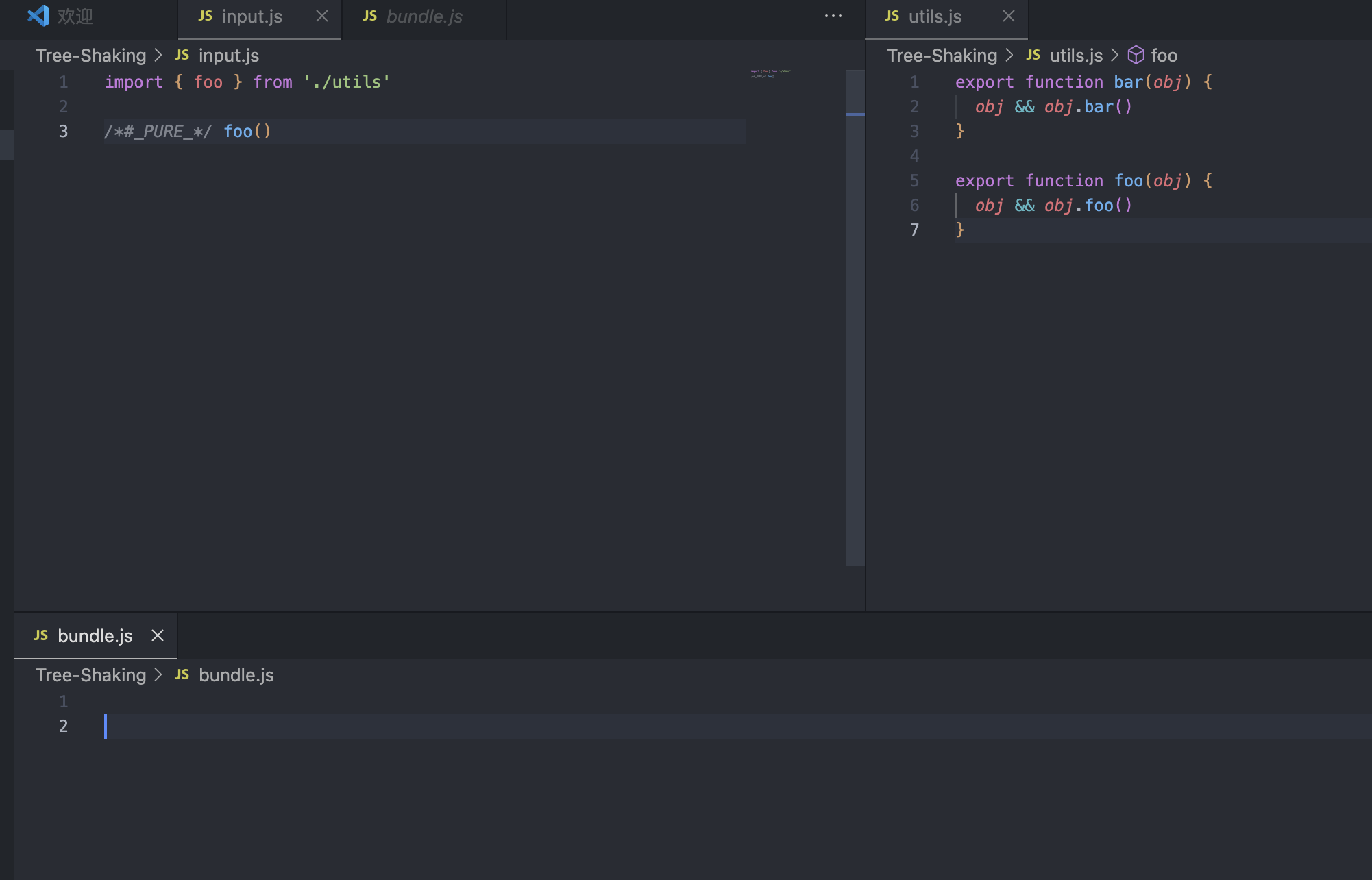Viewport: 1372px width, 880px height.
Task: Click the JS file icon on the utils.js tab
Action: (x=892, y=16)
